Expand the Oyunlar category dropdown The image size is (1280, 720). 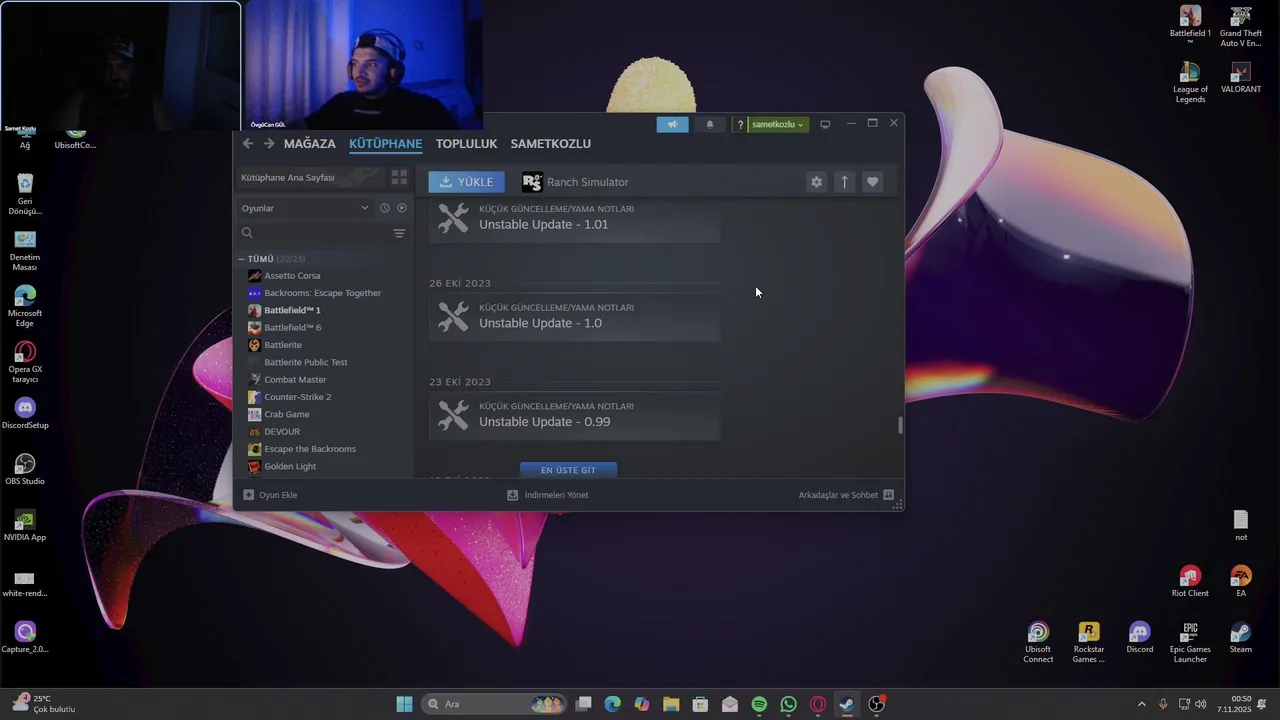[305, 208]
